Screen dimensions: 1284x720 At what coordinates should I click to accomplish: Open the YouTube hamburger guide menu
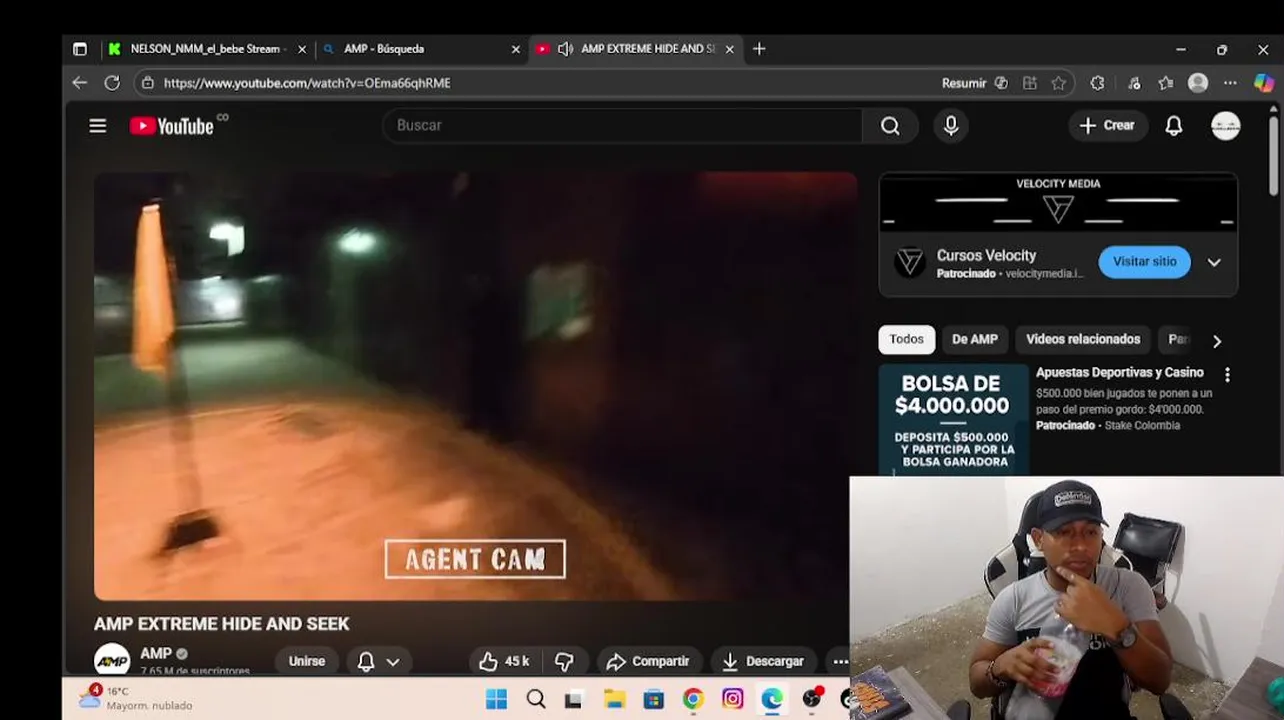click(x=97, y=126)
